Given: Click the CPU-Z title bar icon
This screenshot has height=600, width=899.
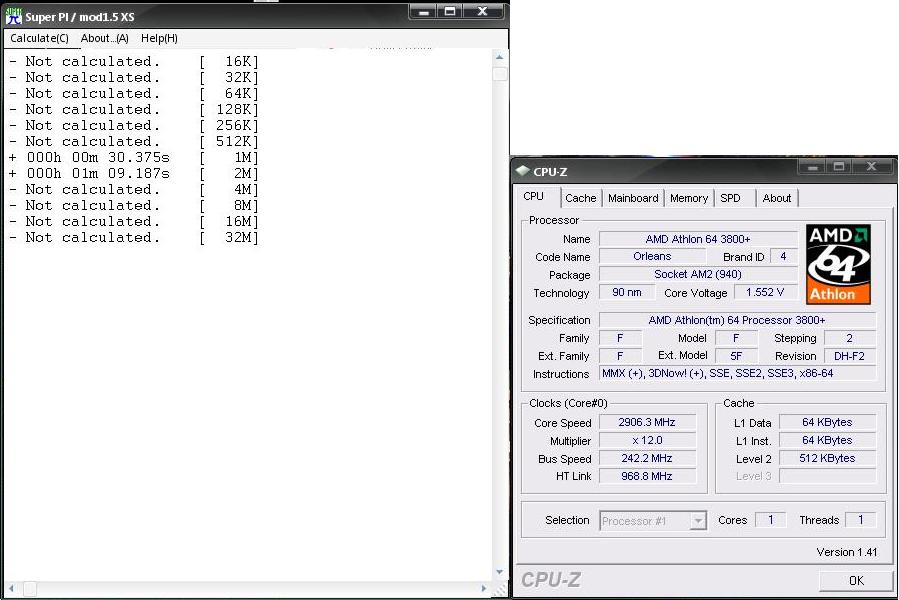Looking at the screenshot, I should pyautogui.click(x=522, y=170).
